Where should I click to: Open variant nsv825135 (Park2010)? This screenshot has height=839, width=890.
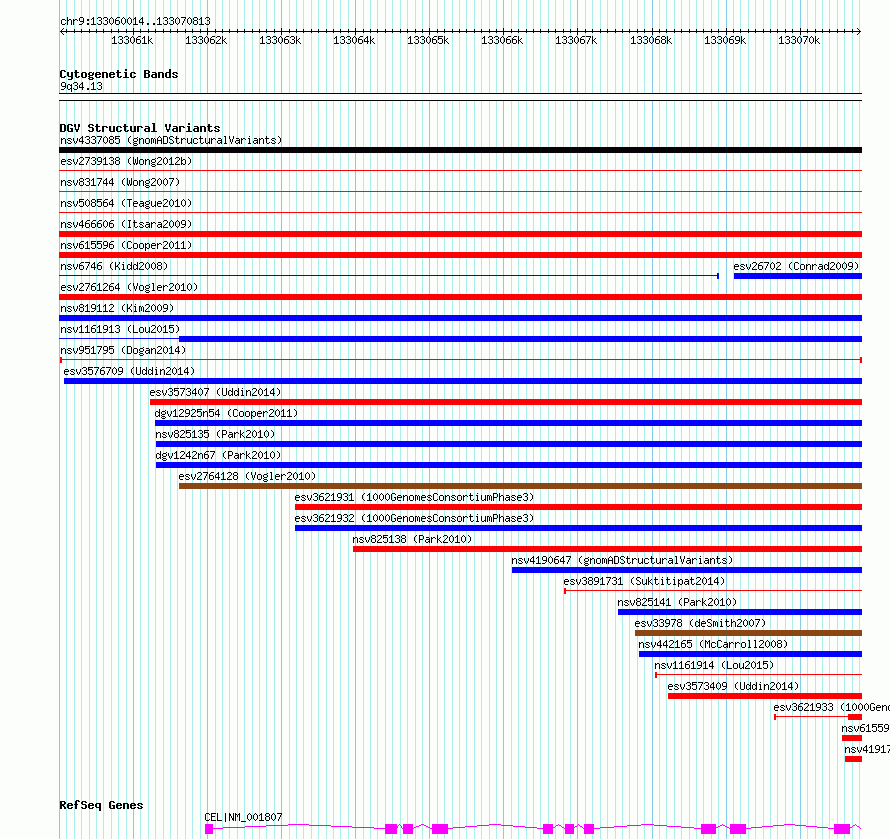tap(215, 434)
